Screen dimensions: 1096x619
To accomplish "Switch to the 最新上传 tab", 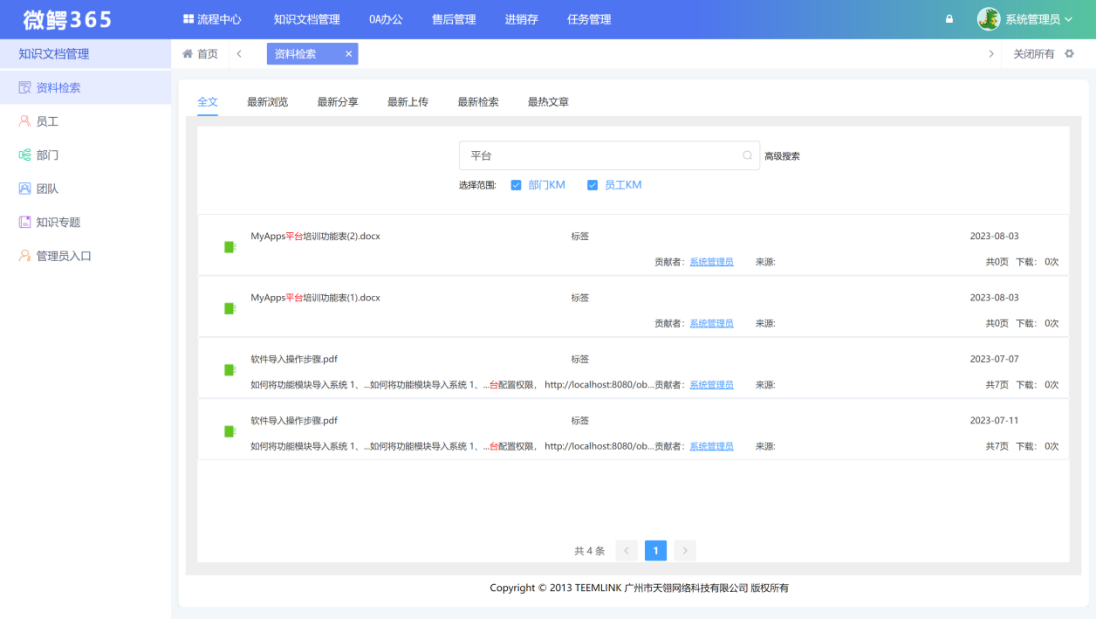I will tap(407, 101).
